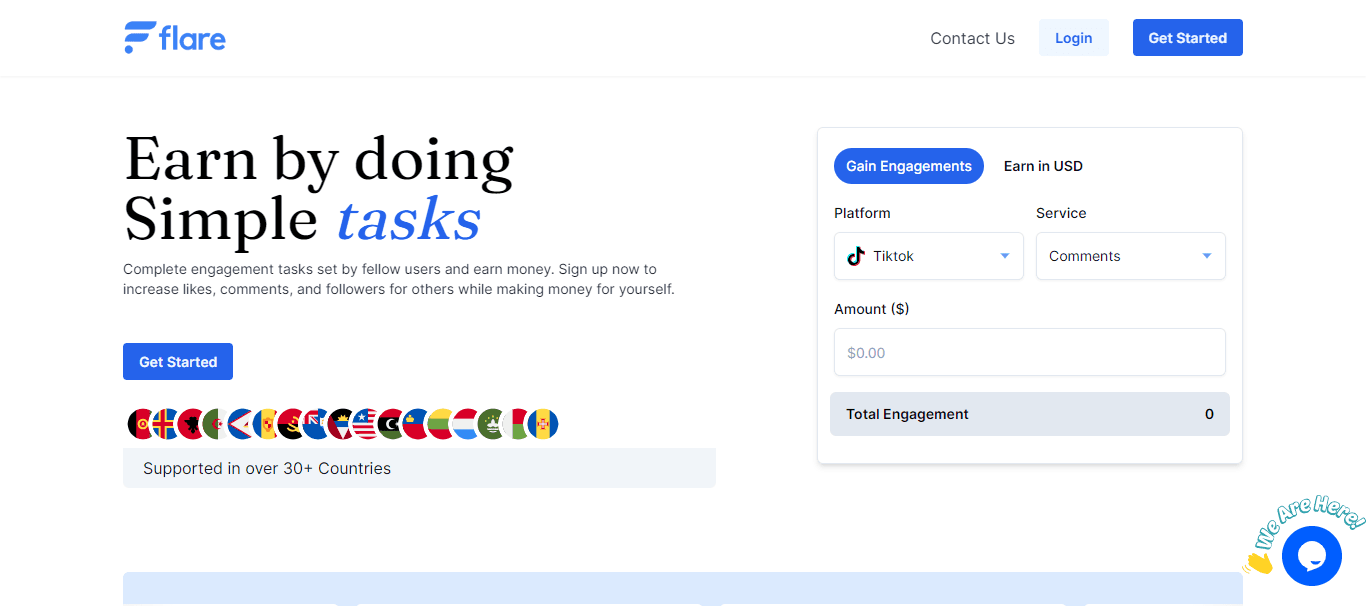Click the Luxembourg flag icon
The width and height of the screenshot is (1366, 606).
pyautogui.click(x=466, y=424)
